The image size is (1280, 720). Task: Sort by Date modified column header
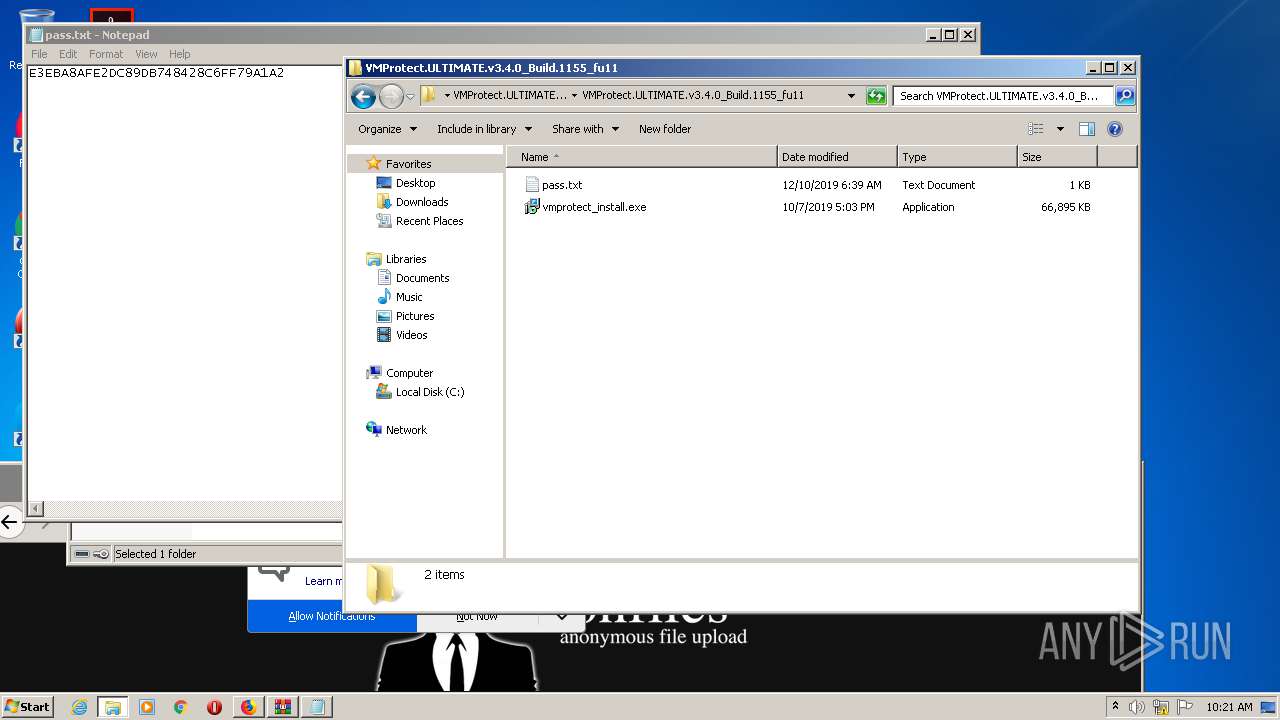tap(837, 157)
